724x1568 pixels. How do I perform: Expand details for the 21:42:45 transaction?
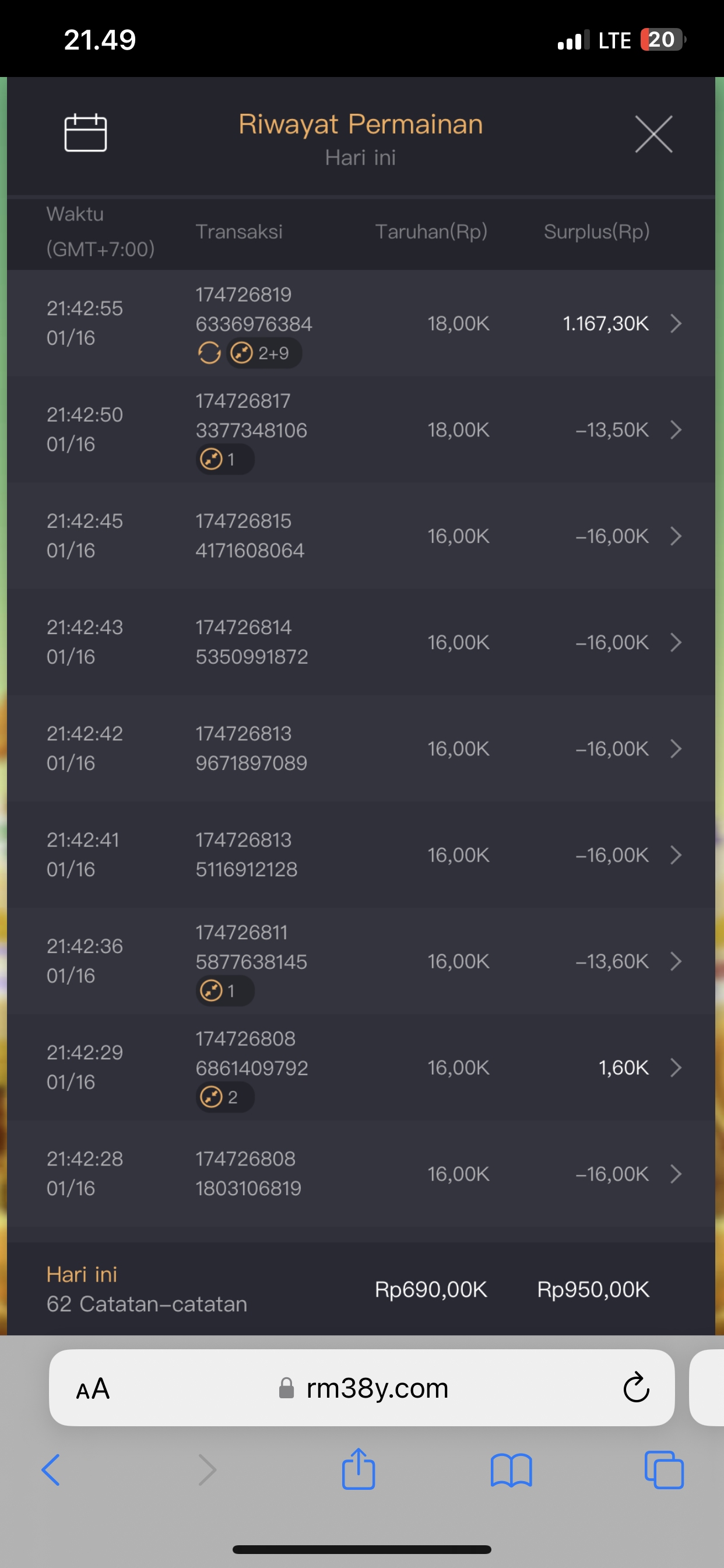(x=676, y=536)
